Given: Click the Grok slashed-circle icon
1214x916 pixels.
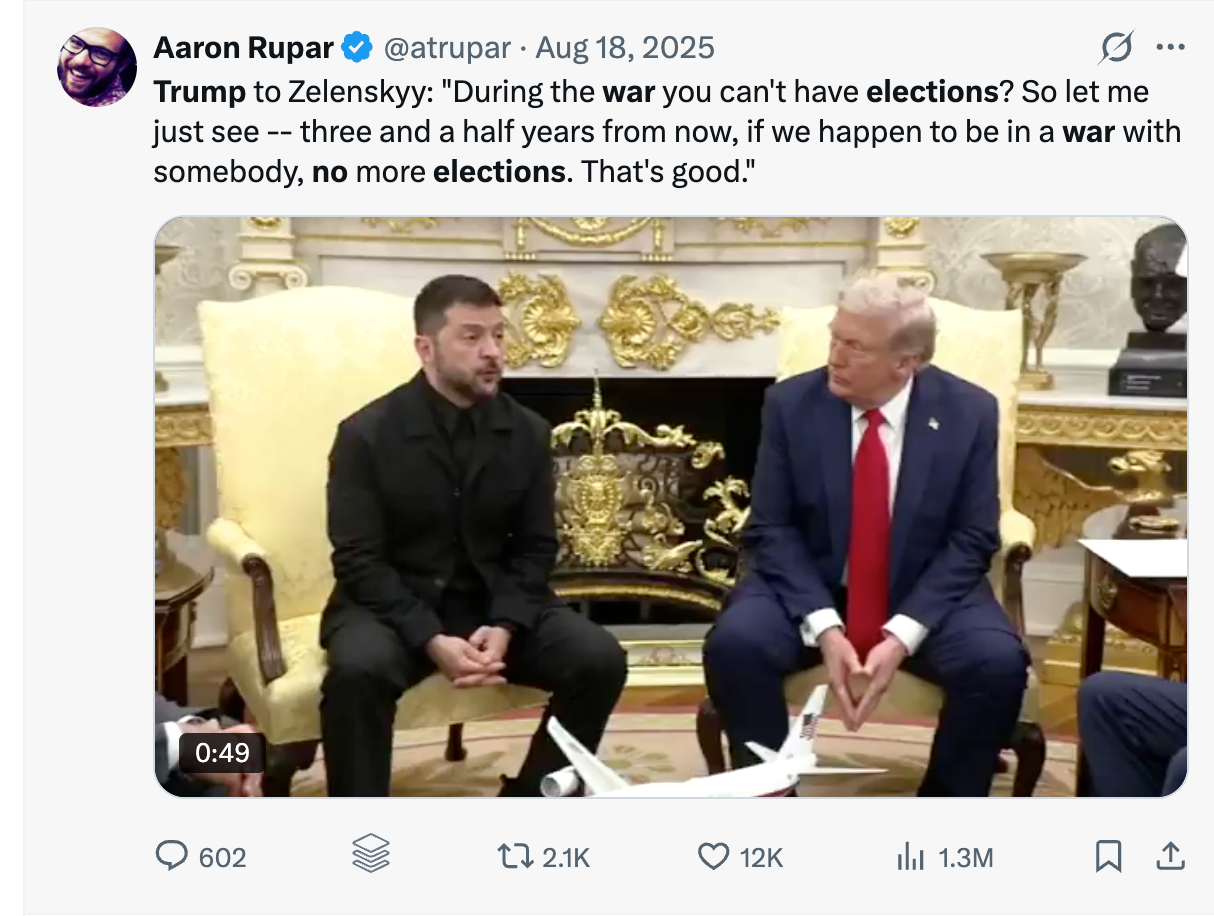Looking at the screenshot, I should pos(1116,47).
